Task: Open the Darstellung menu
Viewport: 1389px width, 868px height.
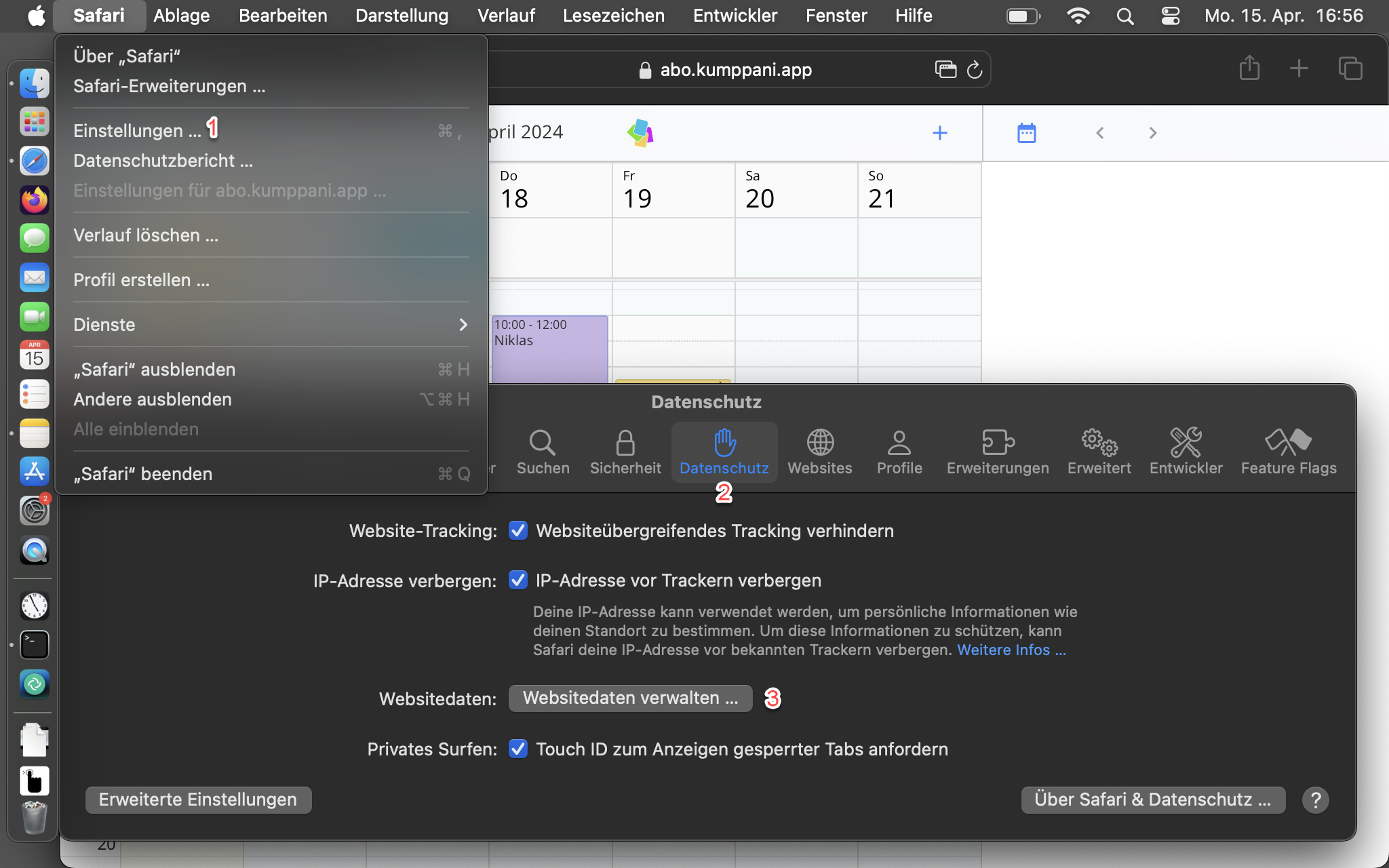Action: click(x=402, y=16)
